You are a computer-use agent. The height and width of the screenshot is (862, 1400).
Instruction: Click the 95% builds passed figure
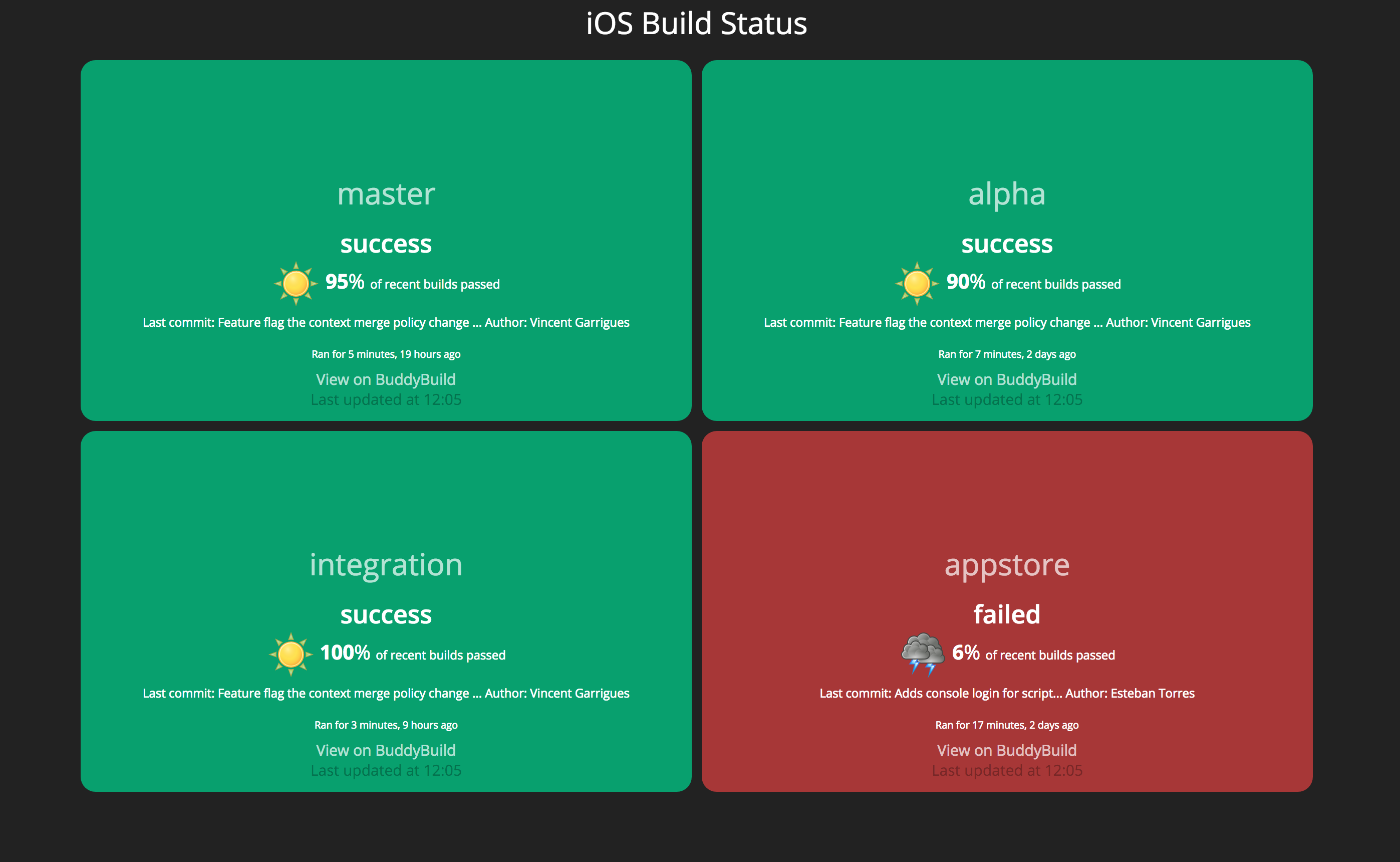[x=345, y=282]
